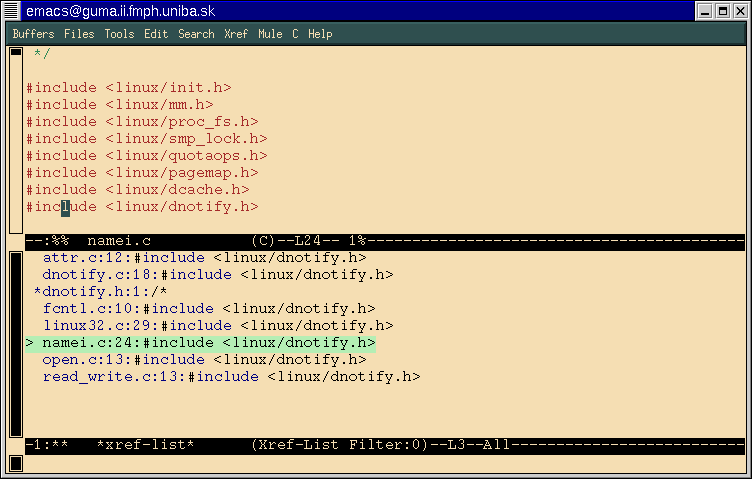The height and width of the screenshot is (479, 752).
Task: Minimize the emacs window
Action: 705,11
